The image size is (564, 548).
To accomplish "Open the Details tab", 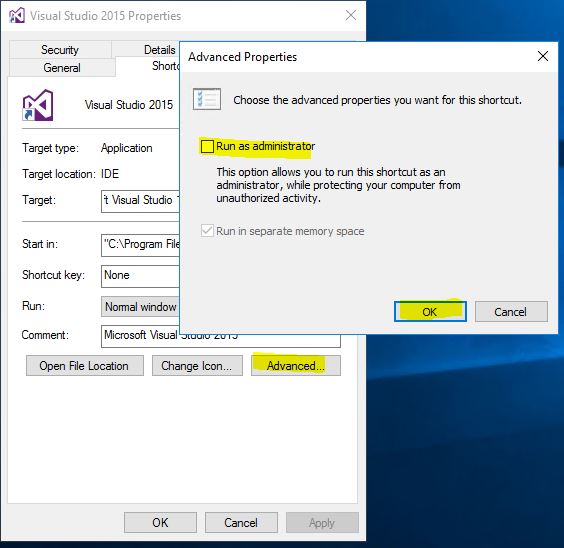I will 160,50.
